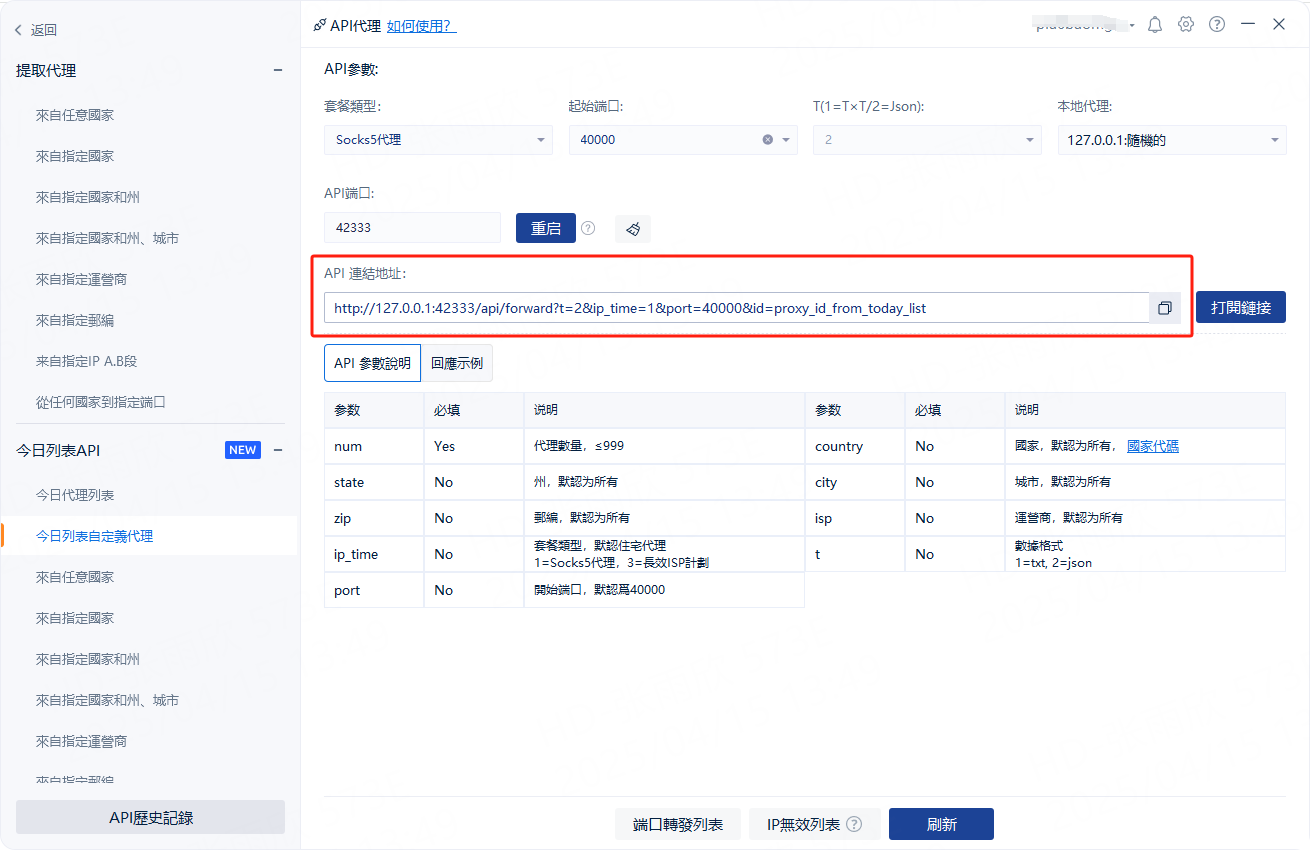
Task: Collapse the 提取代理 sidebar section
Action: coord(278,70)
